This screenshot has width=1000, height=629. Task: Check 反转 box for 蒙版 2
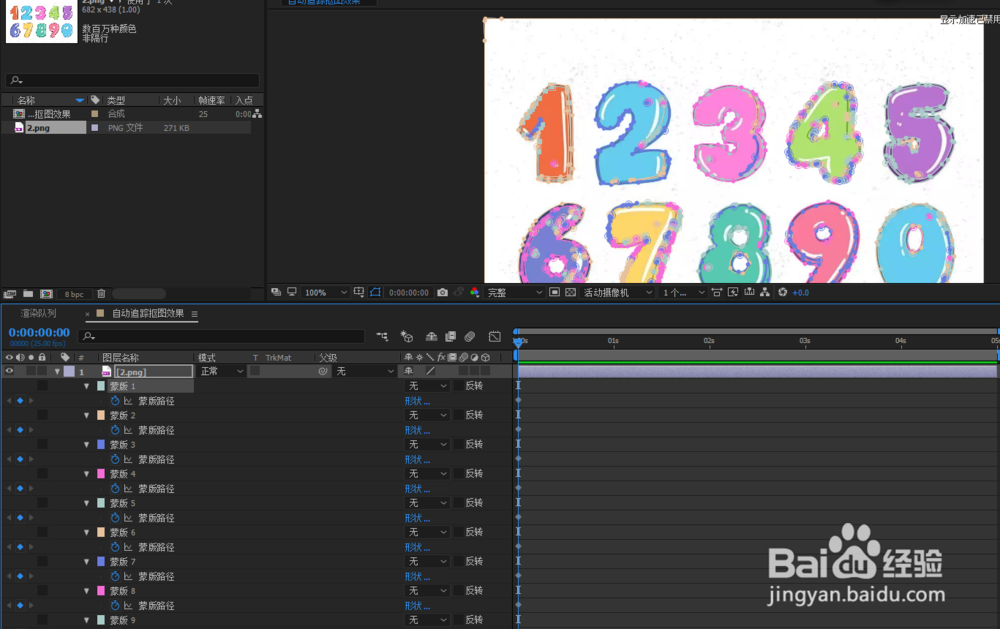point(459,415)
